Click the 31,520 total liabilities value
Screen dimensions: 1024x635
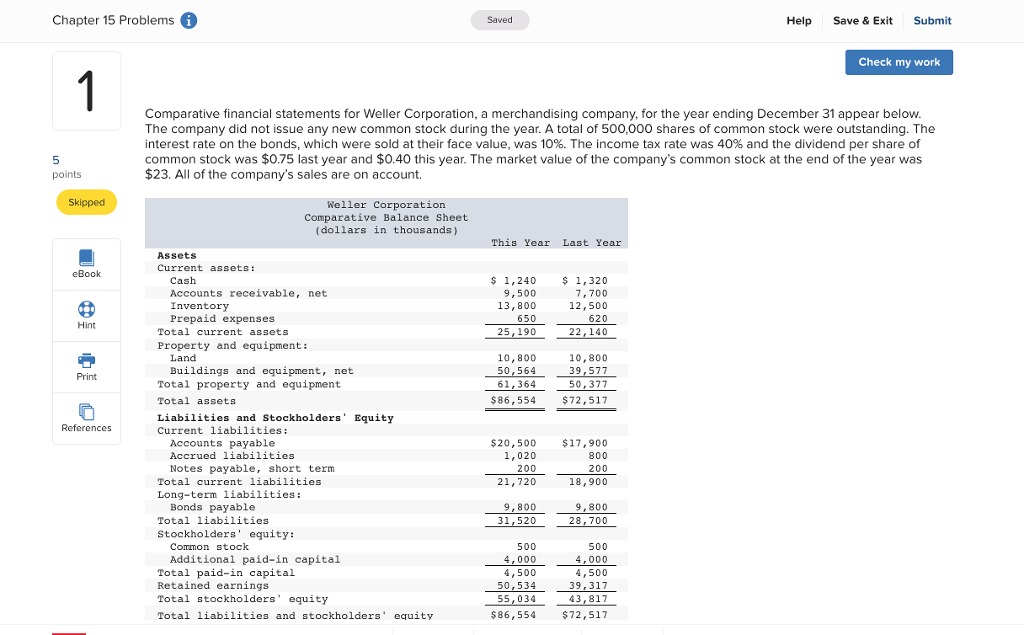(x=517, y=521)
